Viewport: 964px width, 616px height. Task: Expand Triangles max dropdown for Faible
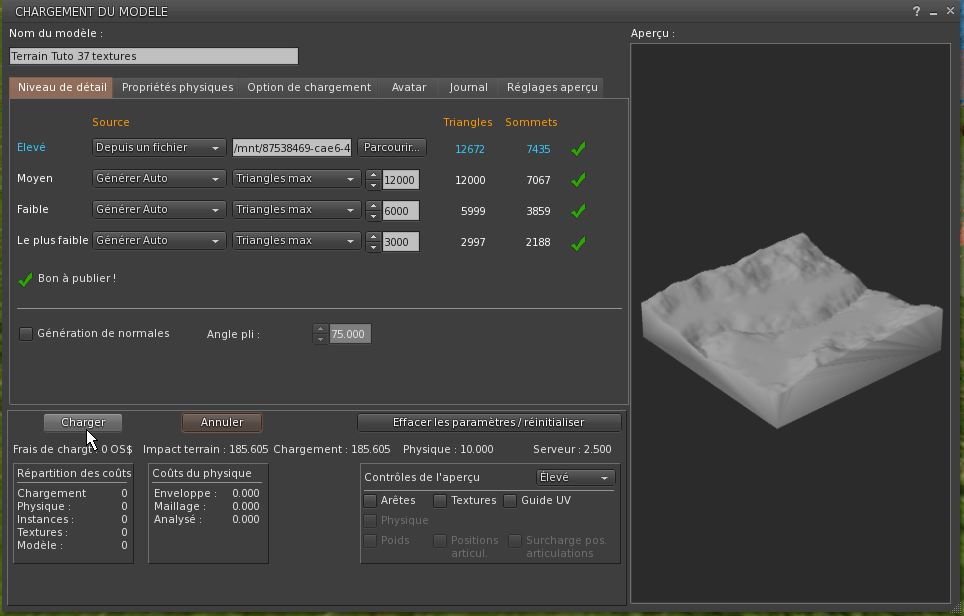tap(296, 210)
